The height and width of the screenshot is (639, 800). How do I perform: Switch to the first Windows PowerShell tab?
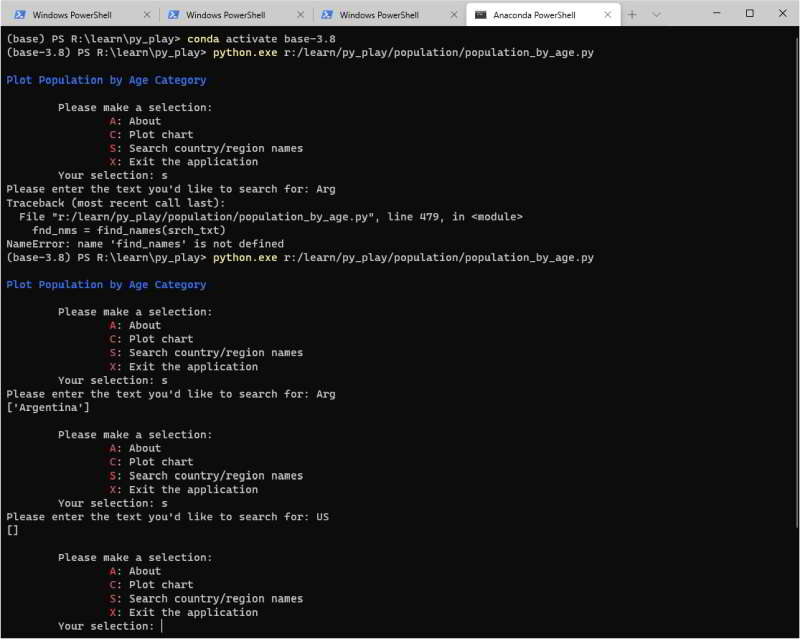tap(75, 14)
